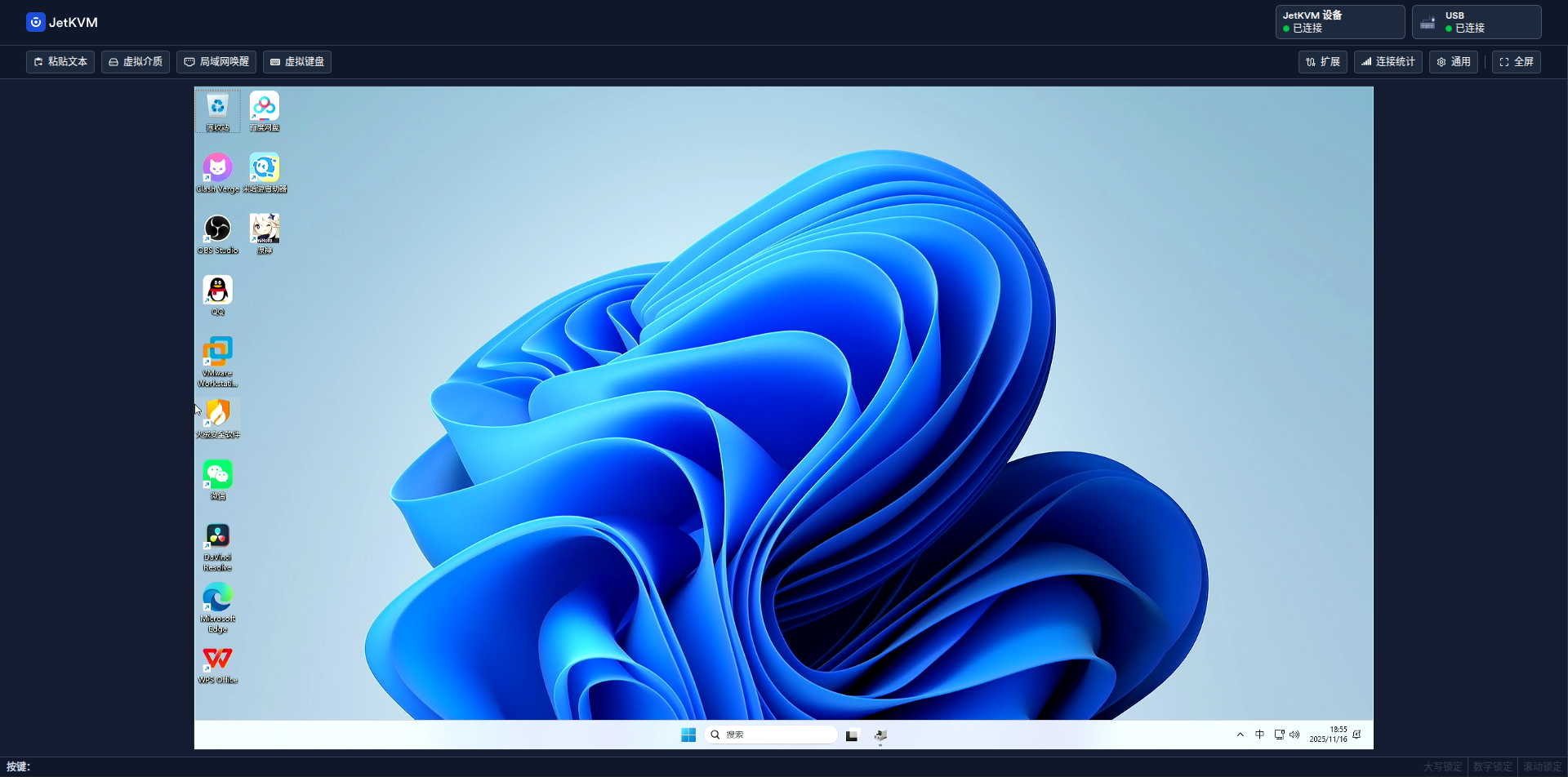Open the 通用 settings panel
This screenshot has height=777, width=1568.
pos(1453,62)
